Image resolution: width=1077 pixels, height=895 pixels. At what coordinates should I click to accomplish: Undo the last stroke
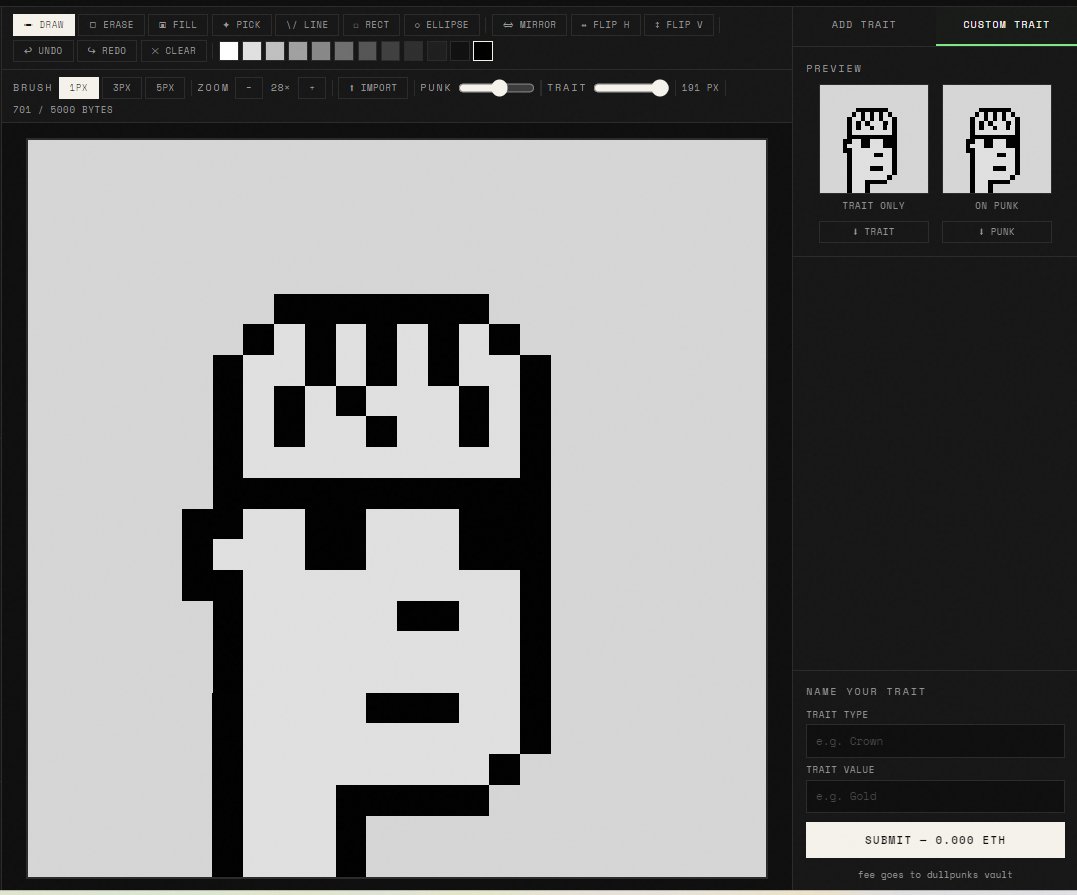coord(43,51)
